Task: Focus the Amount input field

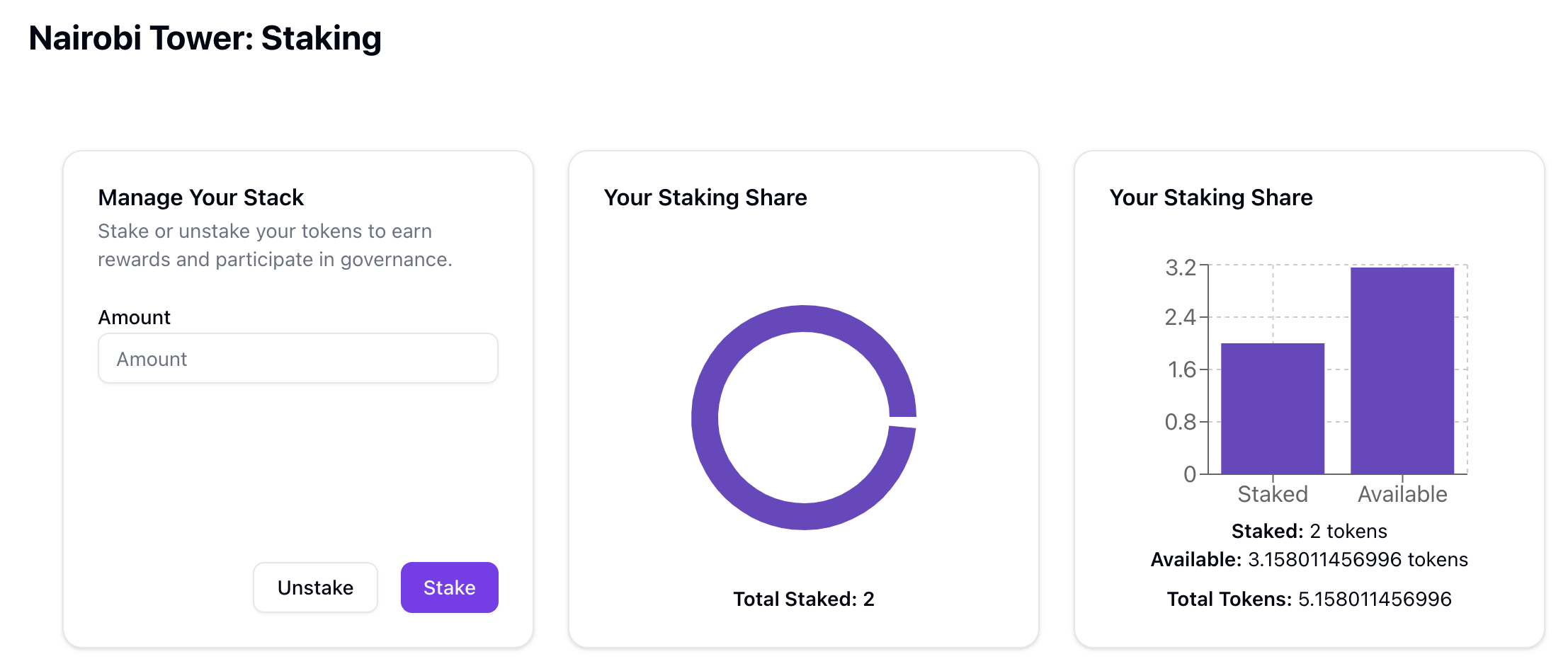Action: click(297, 359)
